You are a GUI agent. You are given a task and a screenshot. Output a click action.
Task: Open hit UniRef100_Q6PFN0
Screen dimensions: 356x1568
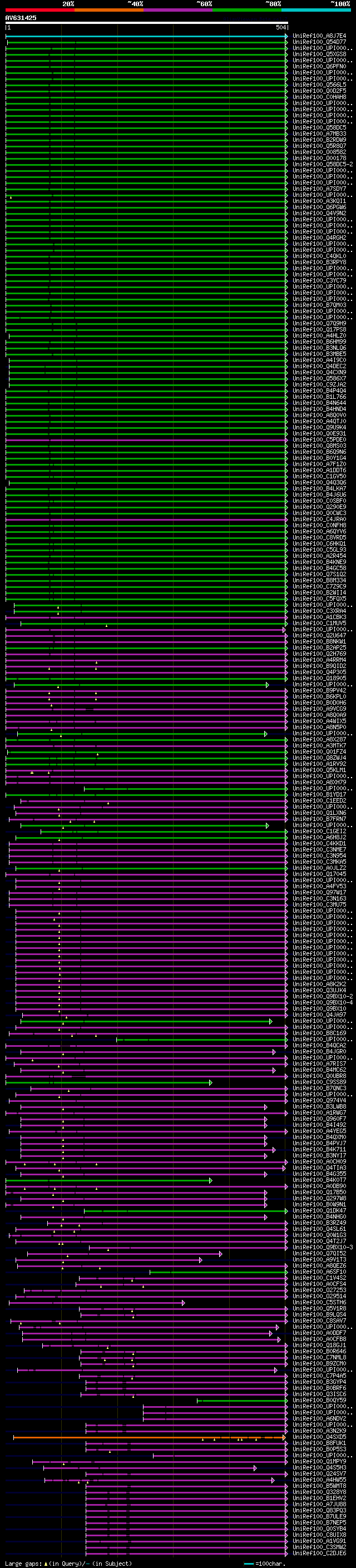tap(319, 66)
